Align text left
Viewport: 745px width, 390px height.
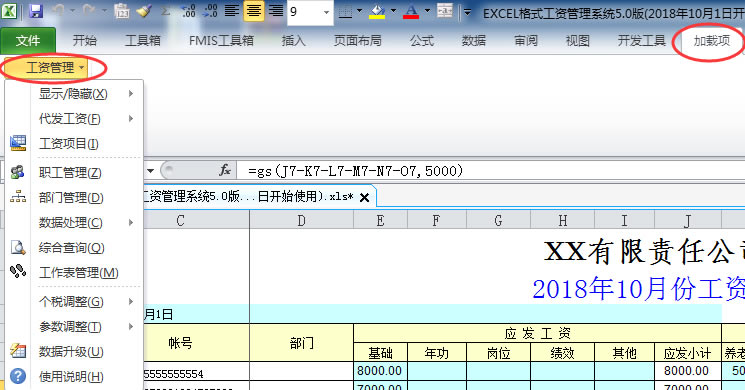[x=232, y=10]
